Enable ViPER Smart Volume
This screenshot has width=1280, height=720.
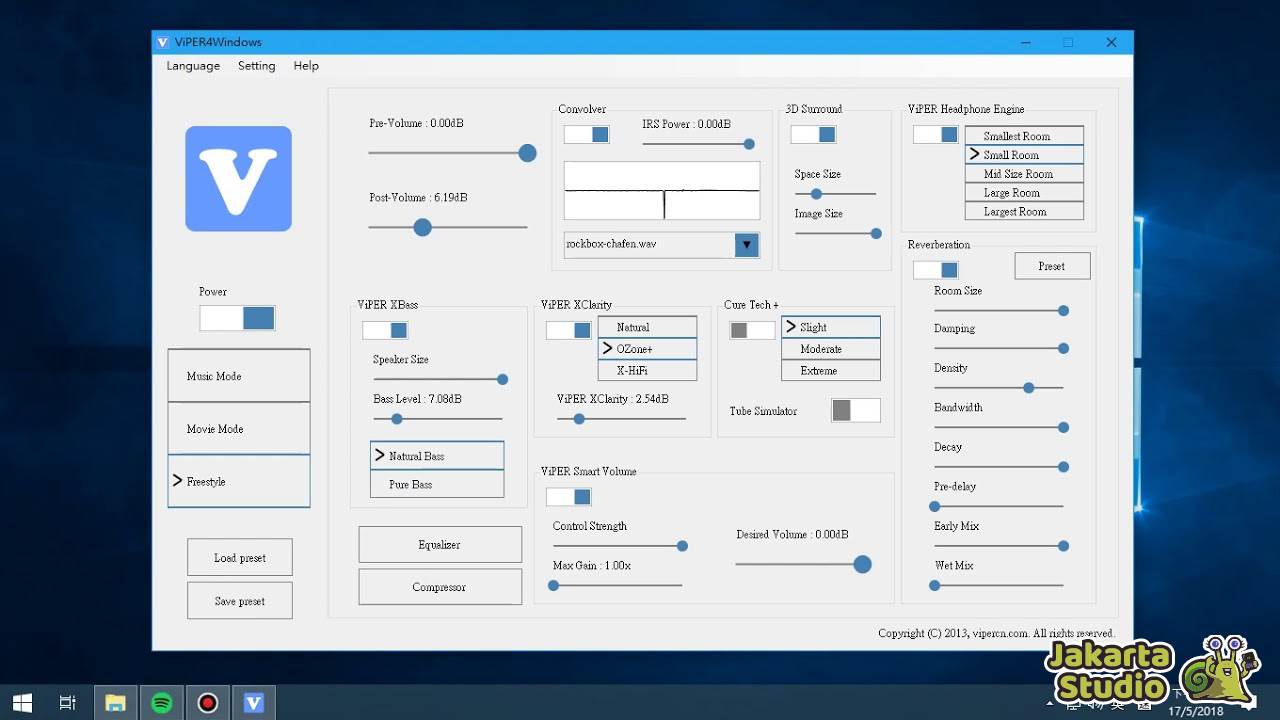tap(569, 496)
